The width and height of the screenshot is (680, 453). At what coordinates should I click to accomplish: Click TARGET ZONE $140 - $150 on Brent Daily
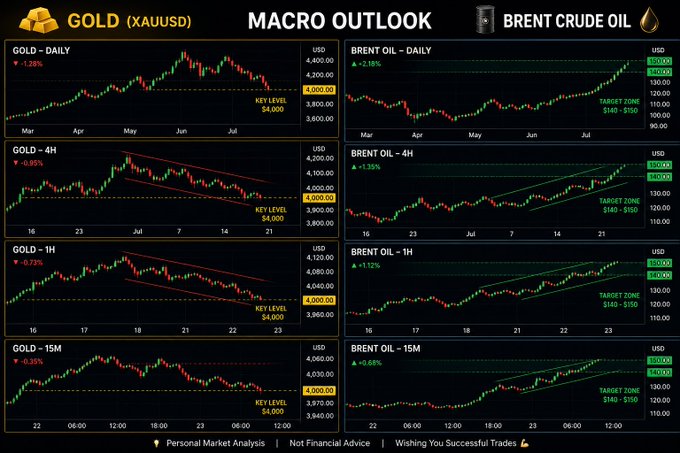coord(619,106)
